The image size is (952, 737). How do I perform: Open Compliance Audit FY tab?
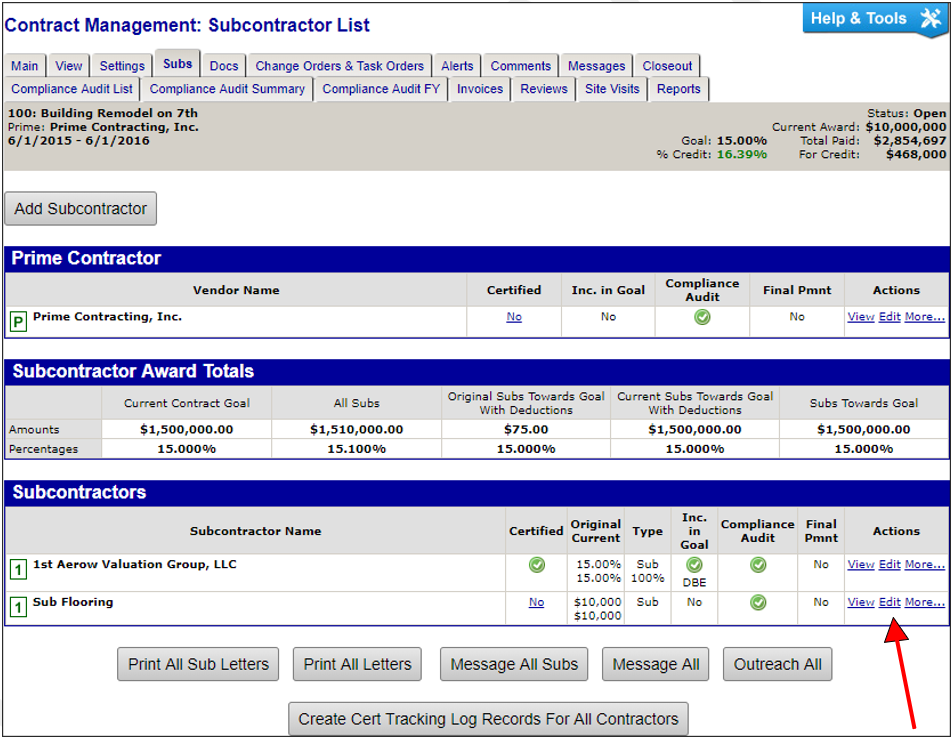tap(381, 89)
